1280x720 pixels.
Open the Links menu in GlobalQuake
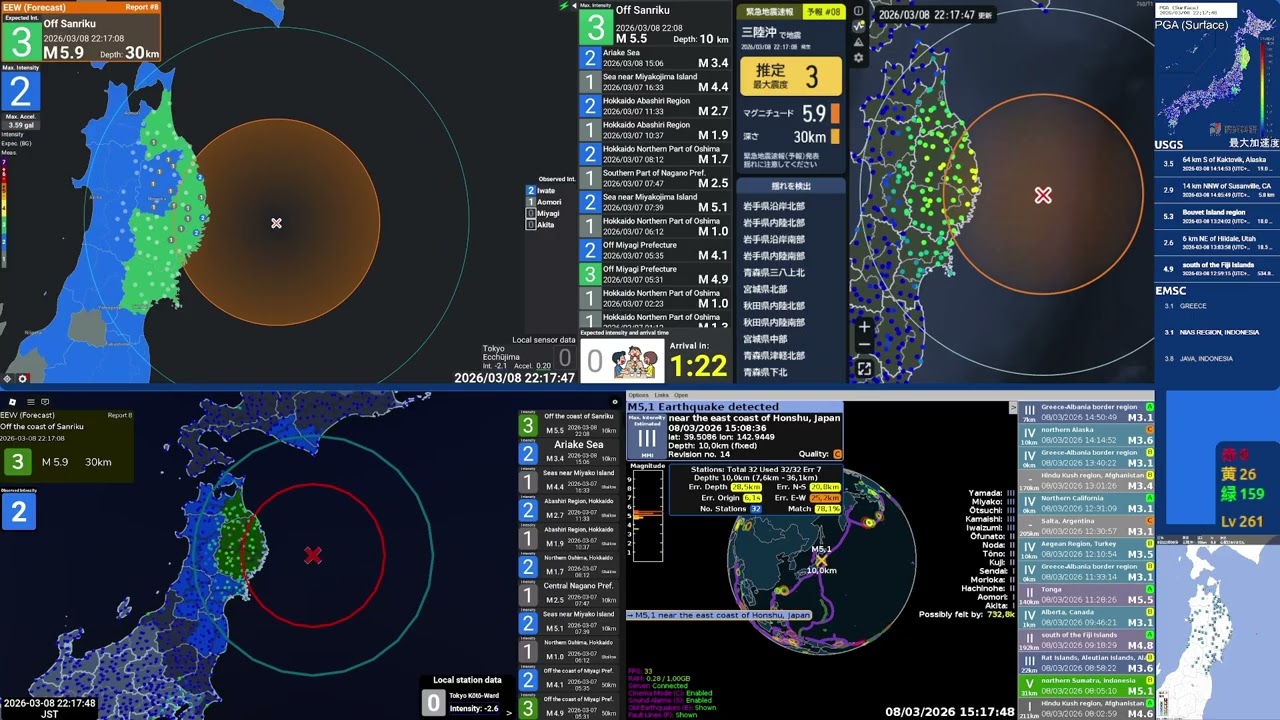coord(661,395)
